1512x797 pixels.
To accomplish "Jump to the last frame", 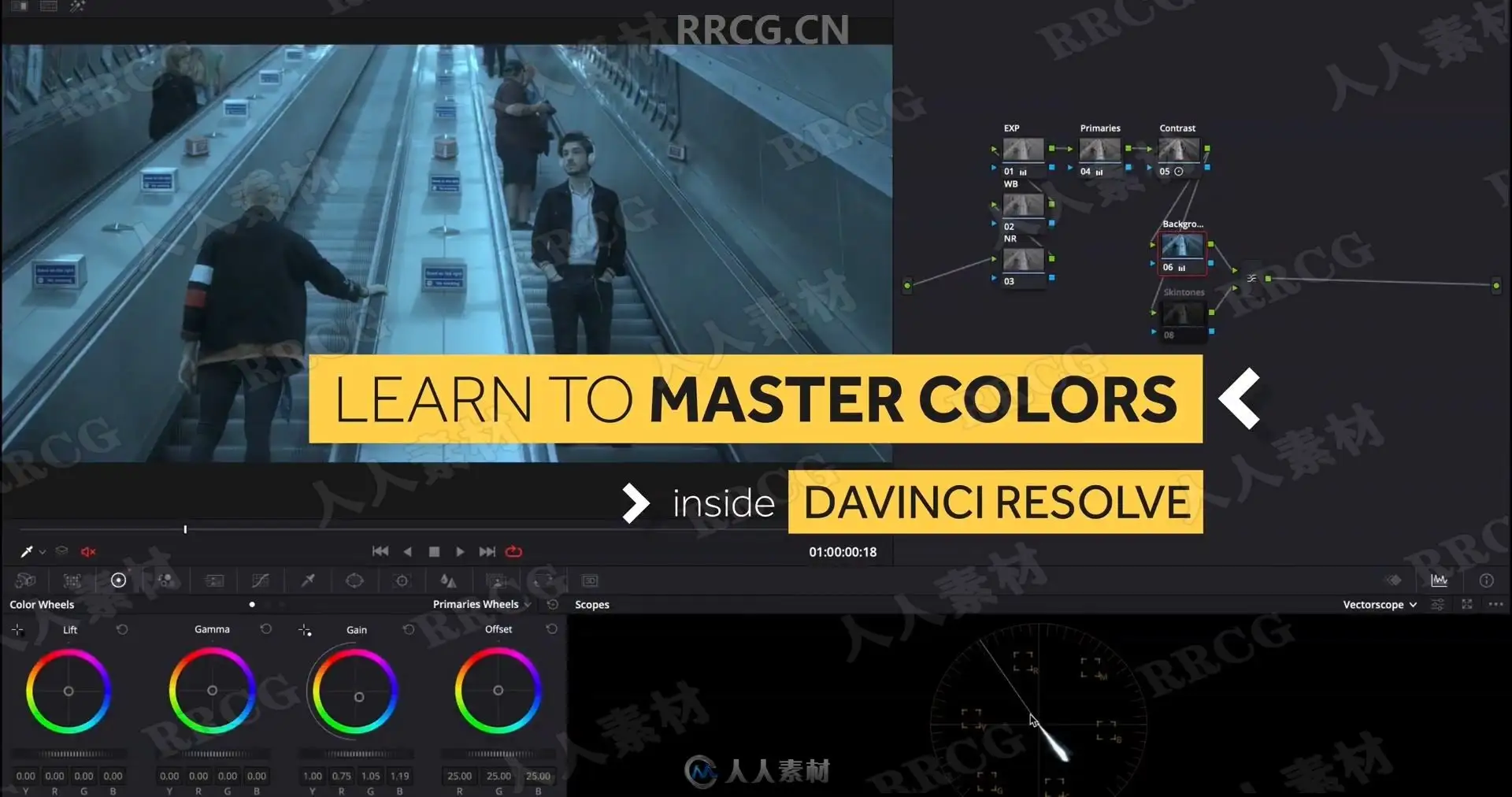I will tap(487, 551).
